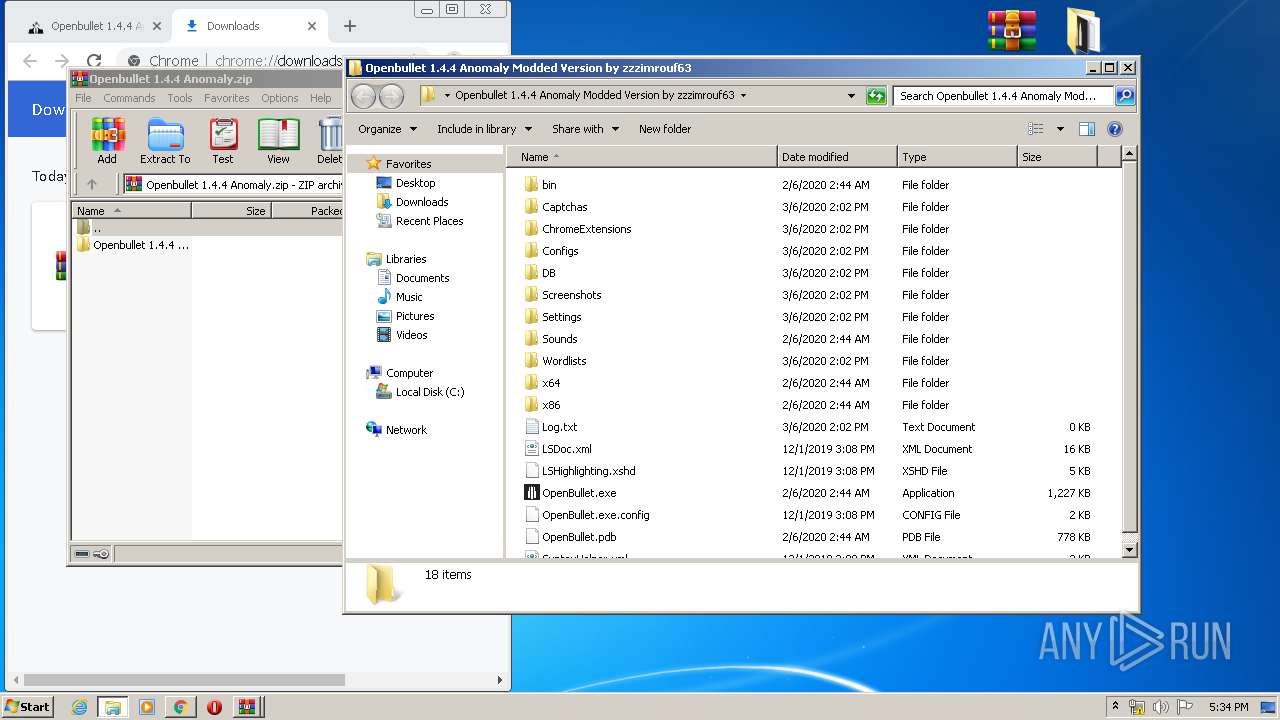The height and width of the screenshot is (720, 1280).
Task: Open WinRAR Tools menu
Action: [x=180, y=98]
